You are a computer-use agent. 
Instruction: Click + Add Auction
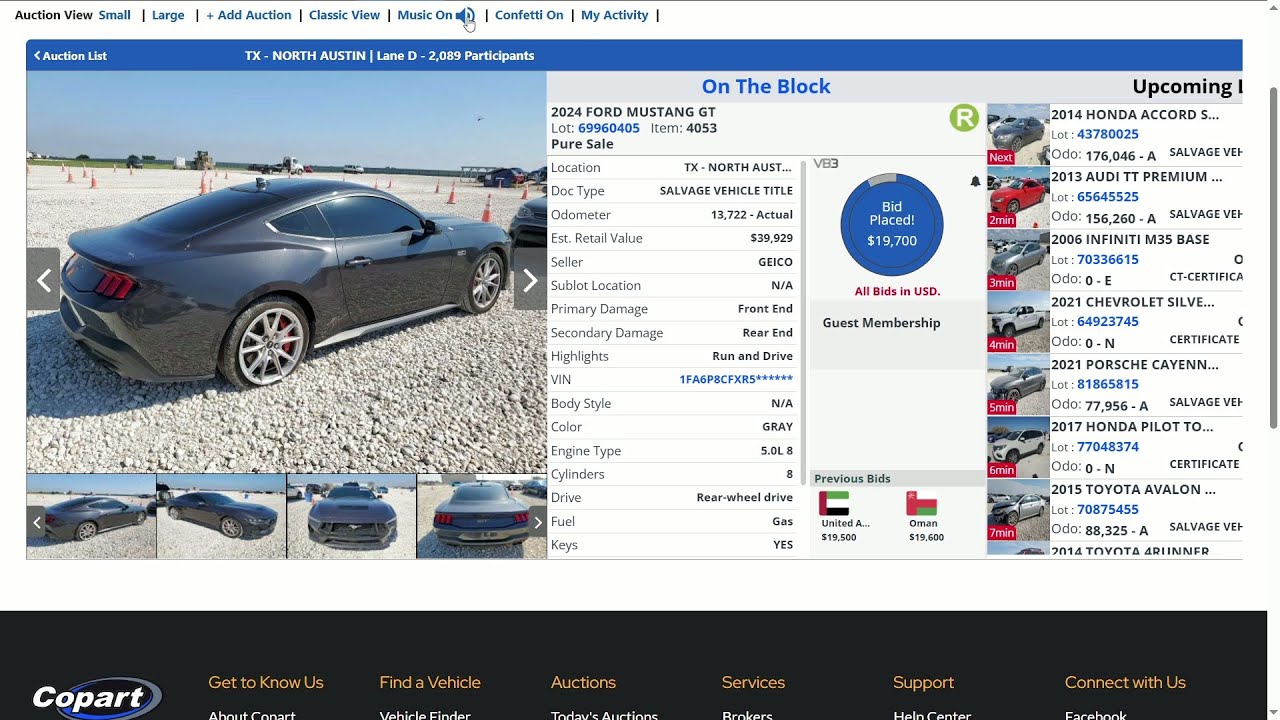coord(249,15)
